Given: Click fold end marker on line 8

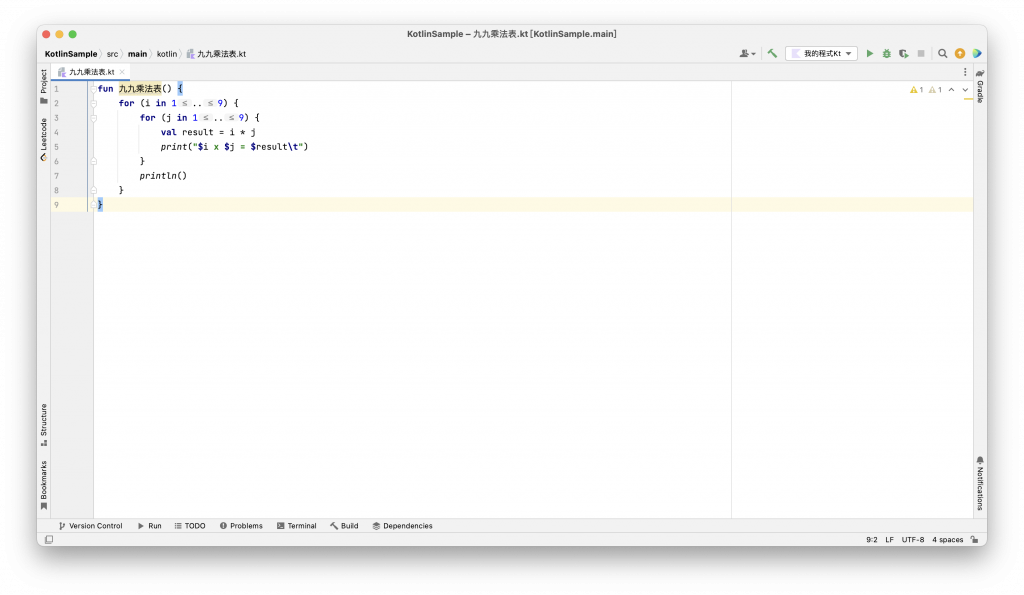Looking at the screenshot, I should point(93,190).
